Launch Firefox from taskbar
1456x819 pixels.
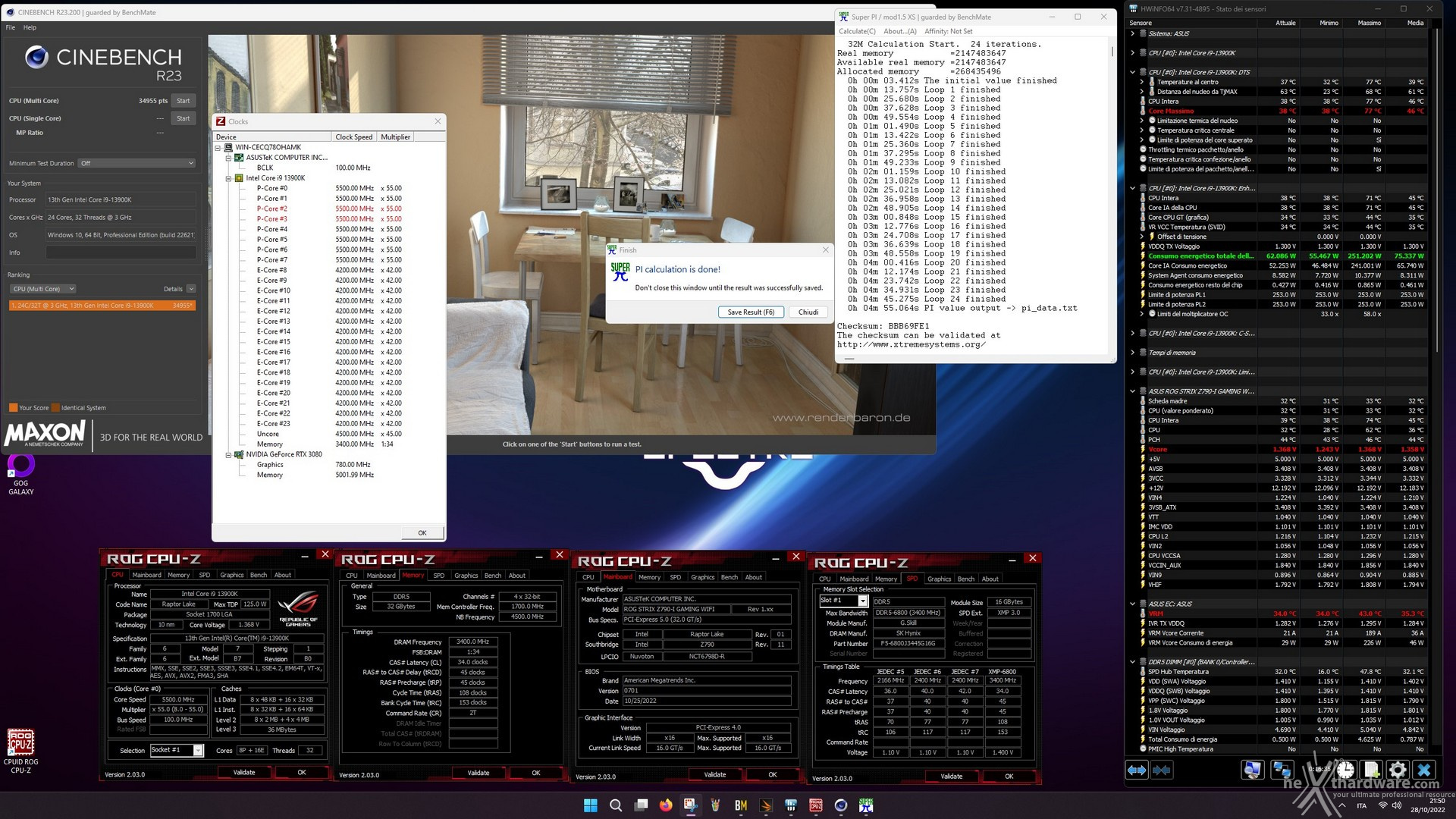tap(666, 805)
